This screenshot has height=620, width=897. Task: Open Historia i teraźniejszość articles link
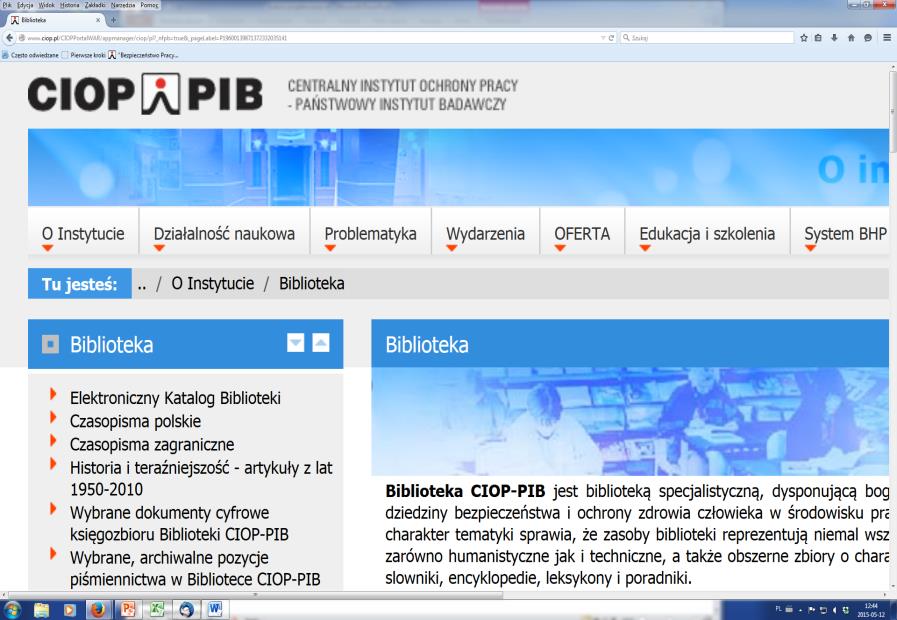pyautogui.click(x=201, y=478)
